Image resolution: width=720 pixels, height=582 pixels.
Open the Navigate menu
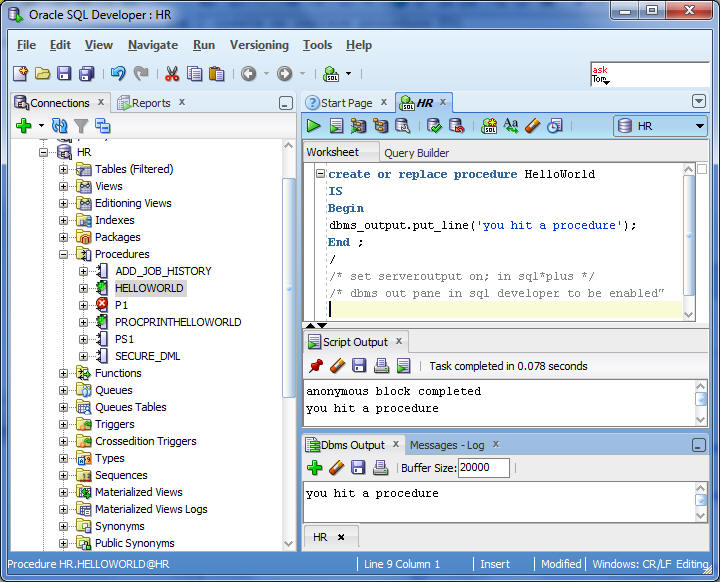pyautogui.click(x=153, y=45)
